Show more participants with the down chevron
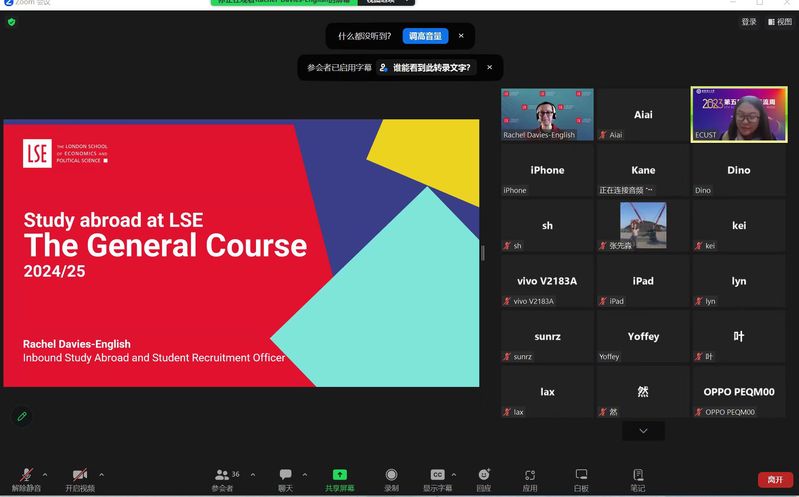This screenshot has height=497, width=799. pyautogui.click(x=643, y=431)
